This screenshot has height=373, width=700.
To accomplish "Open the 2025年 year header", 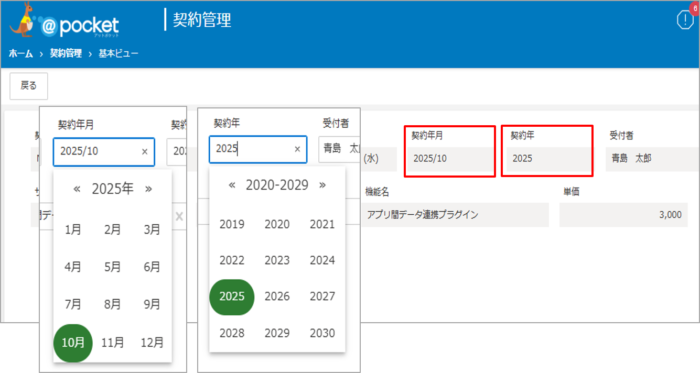I will (112, 189).
